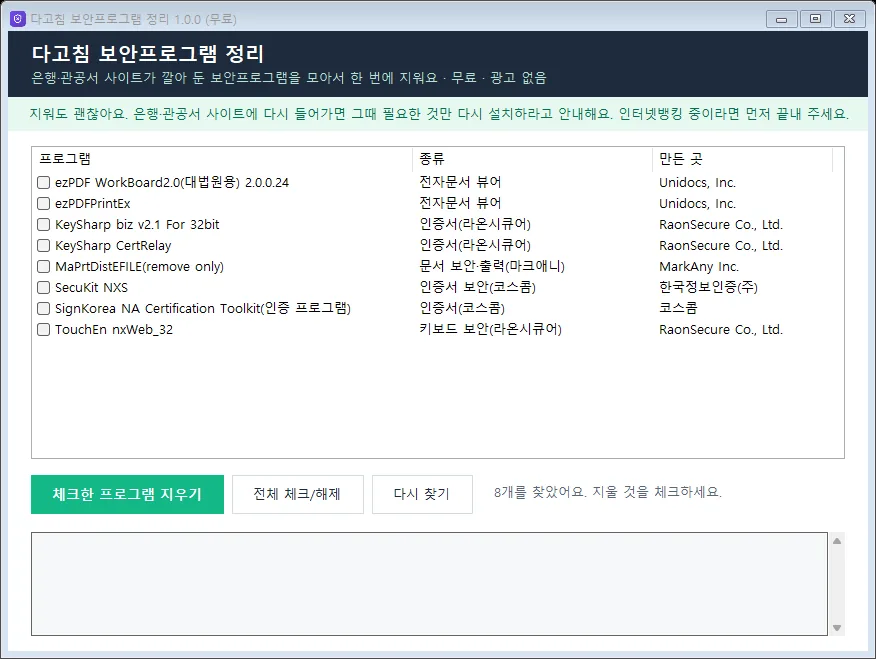The image size is (876, 659).
Task: Click the MaPrtDistEFILE(remove only) name
Action: coord(139,267)
